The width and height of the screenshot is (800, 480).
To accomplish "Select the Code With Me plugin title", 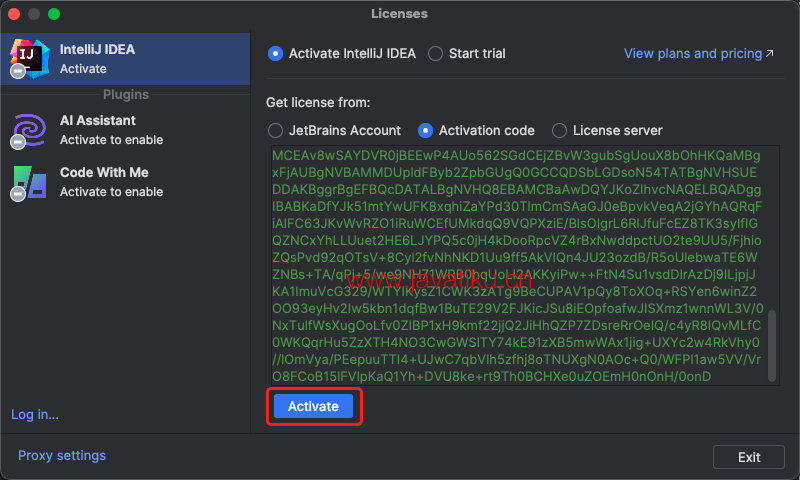I will [x=104, y=172].
